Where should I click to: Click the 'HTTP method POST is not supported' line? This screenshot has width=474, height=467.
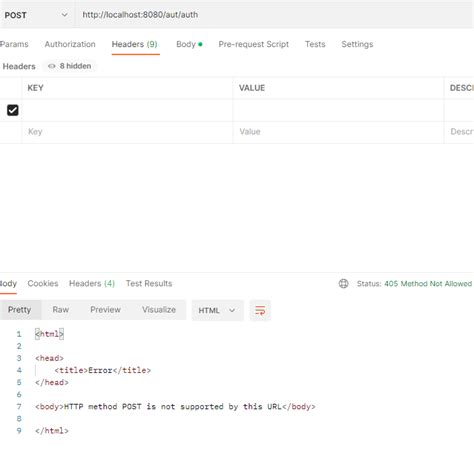coord(175,407)
